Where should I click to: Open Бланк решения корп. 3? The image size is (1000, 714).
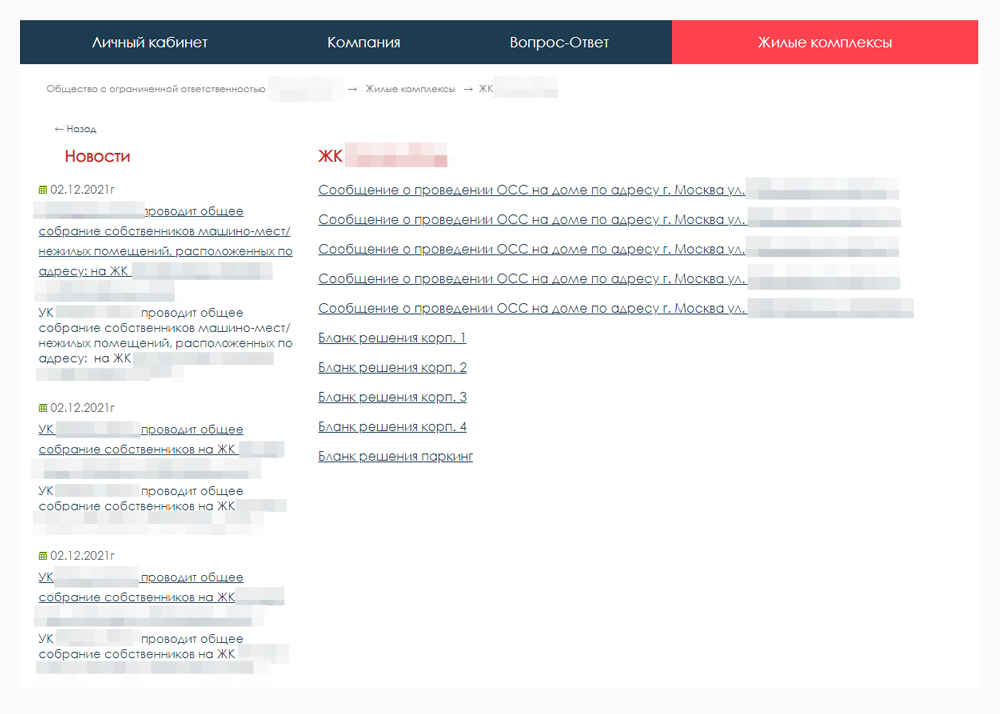pyautogui.click(x=392, y=397)
